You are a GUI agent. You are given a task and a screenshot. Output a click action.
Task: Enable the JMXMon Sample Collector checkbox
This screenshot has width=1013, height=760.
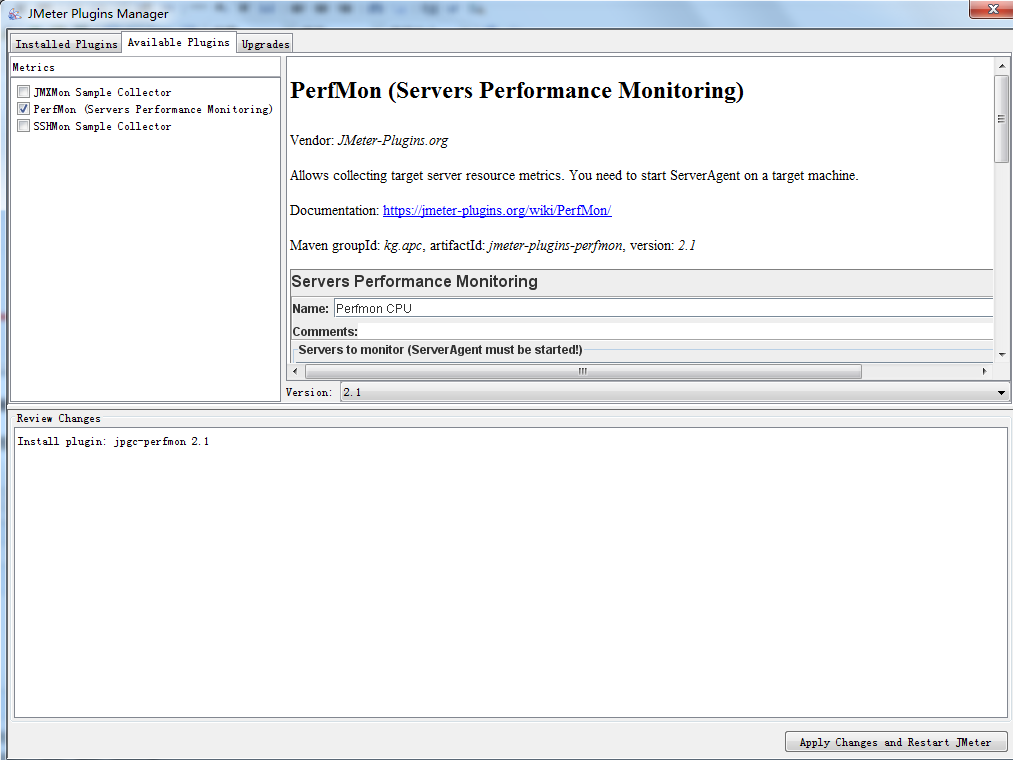click(x=23, y=92)
